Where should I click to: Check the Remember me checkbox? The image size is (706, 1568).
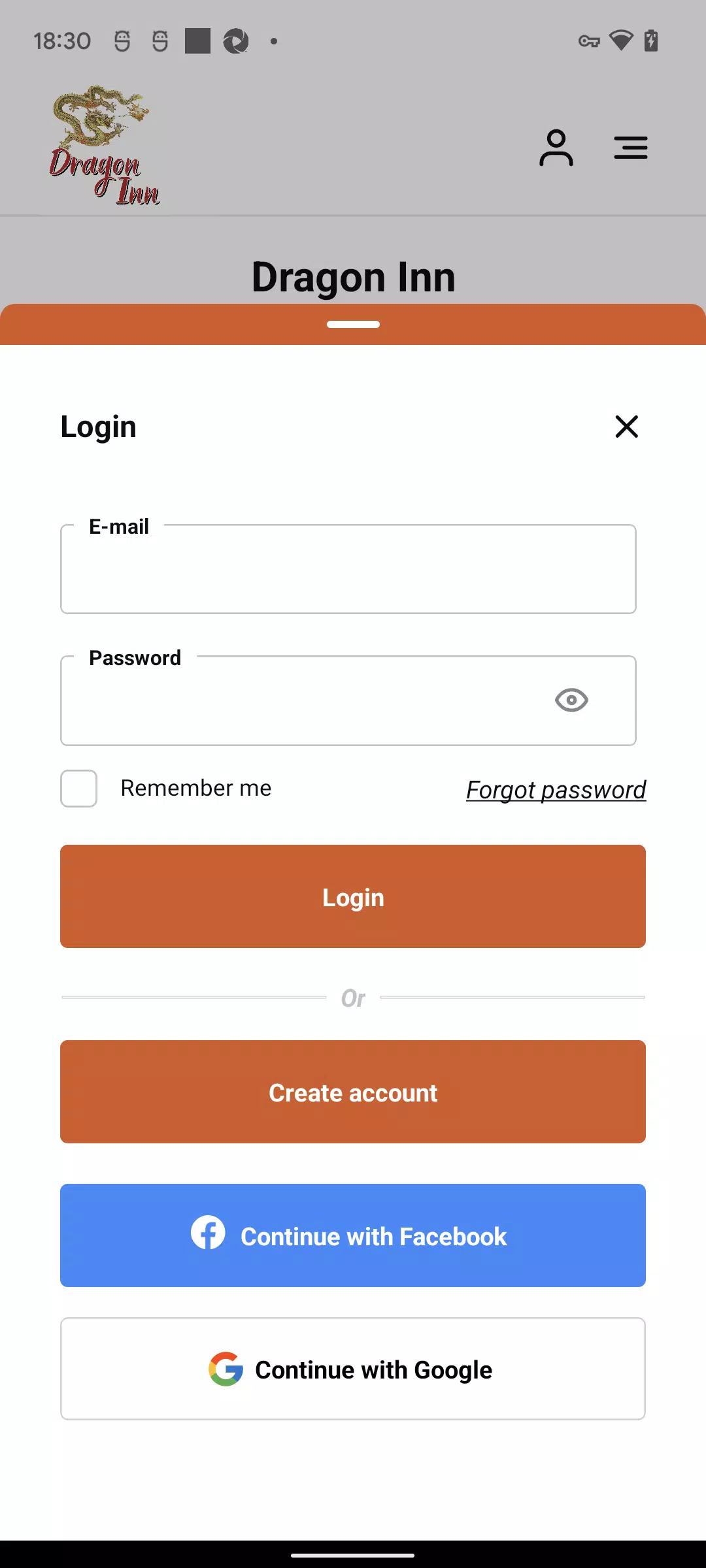pyautogui.click(x=79, y=789)
